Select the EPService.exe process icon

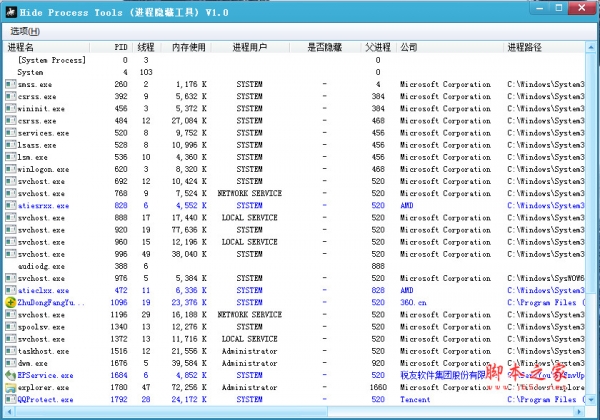tap(11, 375)
